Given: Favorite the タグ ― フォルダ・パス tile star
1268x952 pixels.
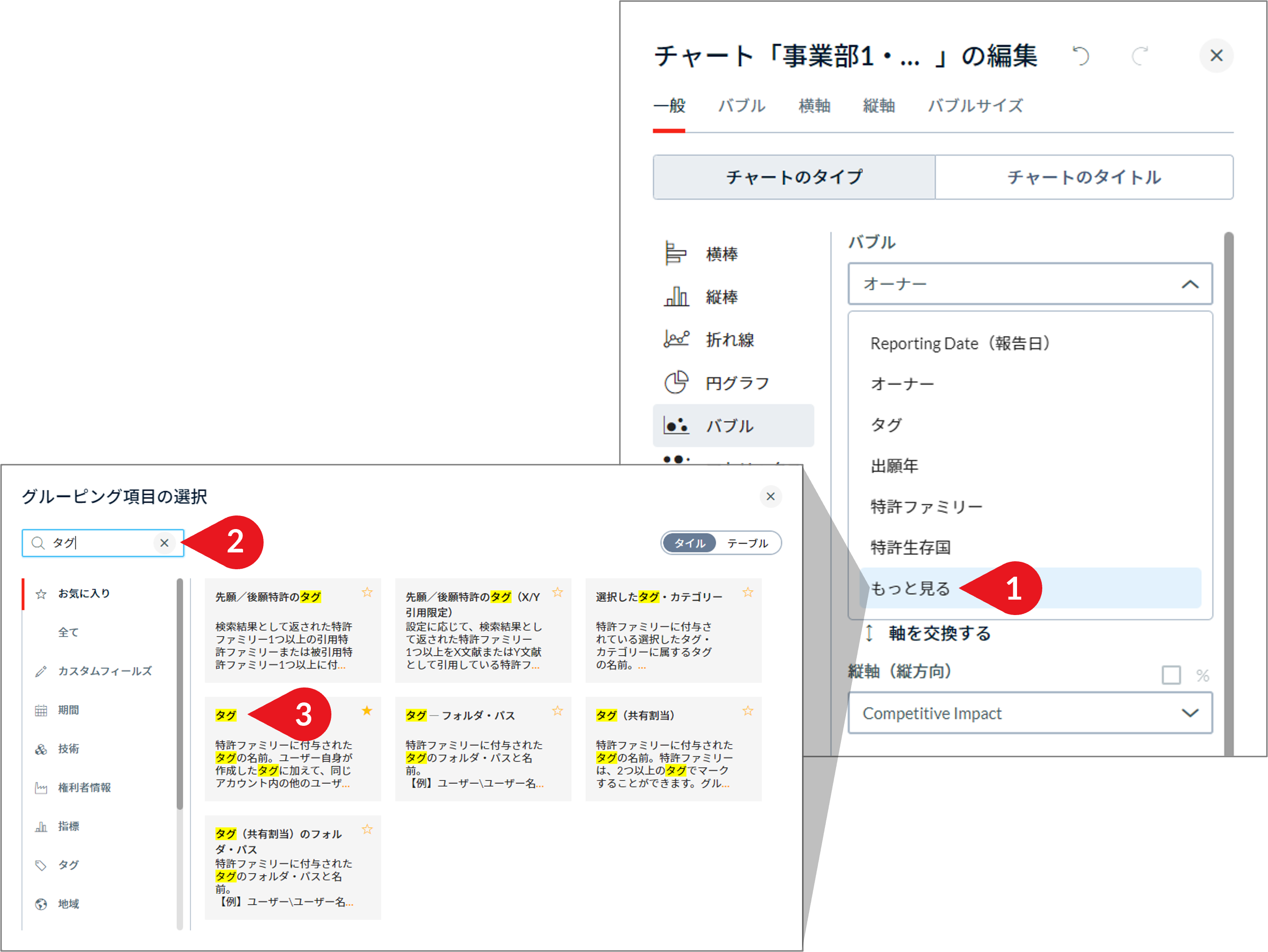Looking at the screenshot, I should click(x=558, y=711).
